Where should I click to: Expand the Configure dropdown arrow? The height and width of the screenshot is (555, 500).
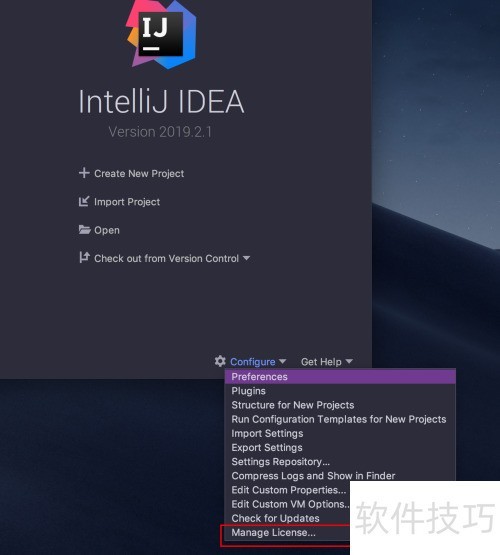pos(282,361)
